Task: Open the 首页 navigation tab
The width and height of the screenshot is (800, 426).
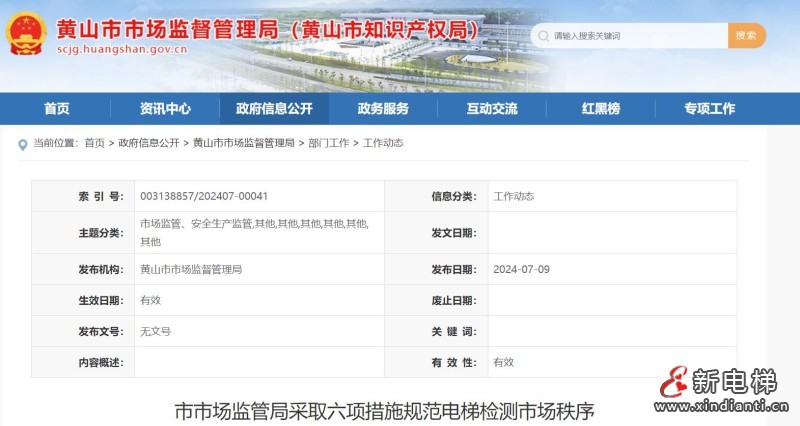Action: (x=56, y=109)
